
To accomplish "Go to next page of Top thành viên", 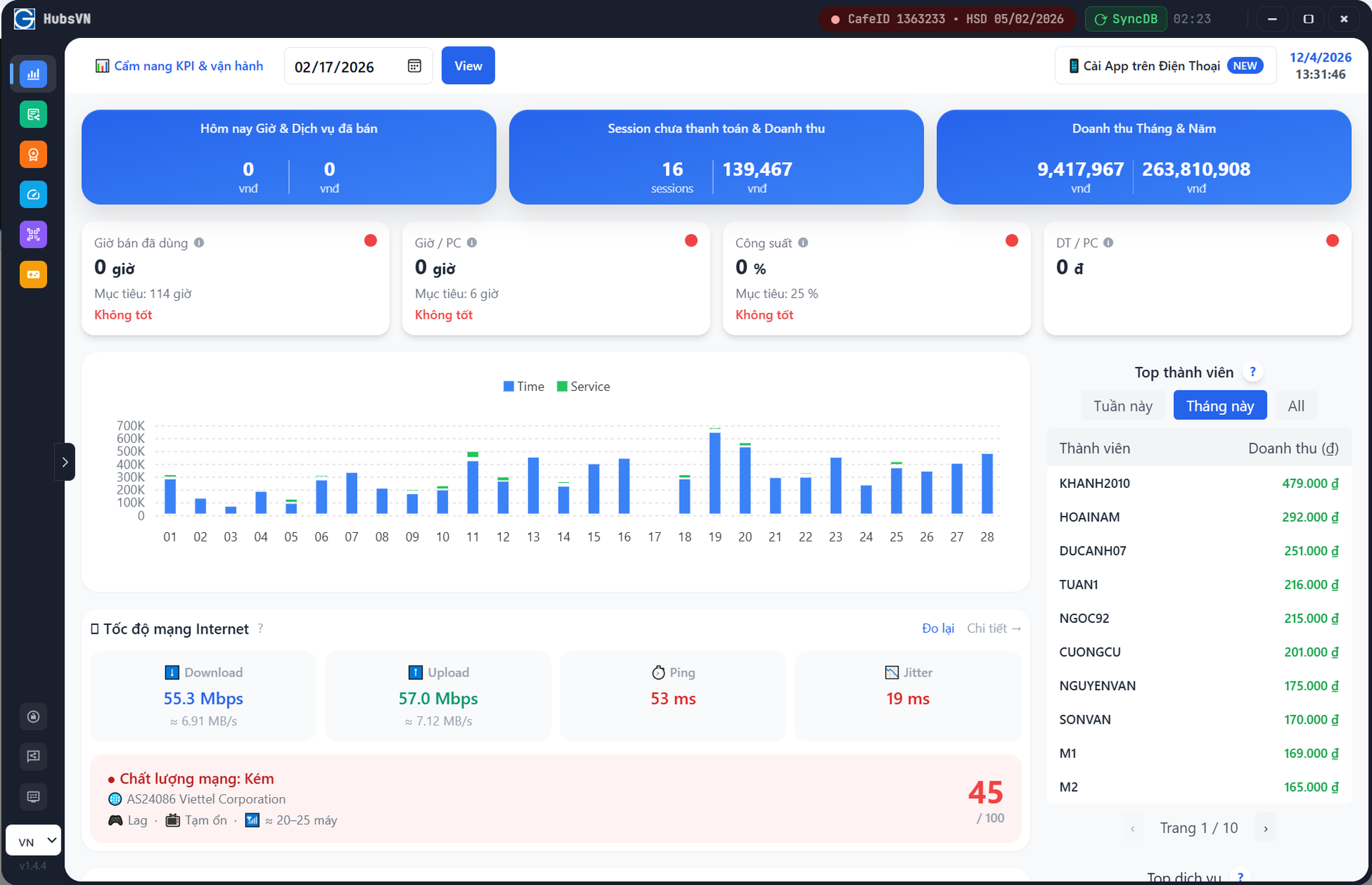I will coord(1266,829).
